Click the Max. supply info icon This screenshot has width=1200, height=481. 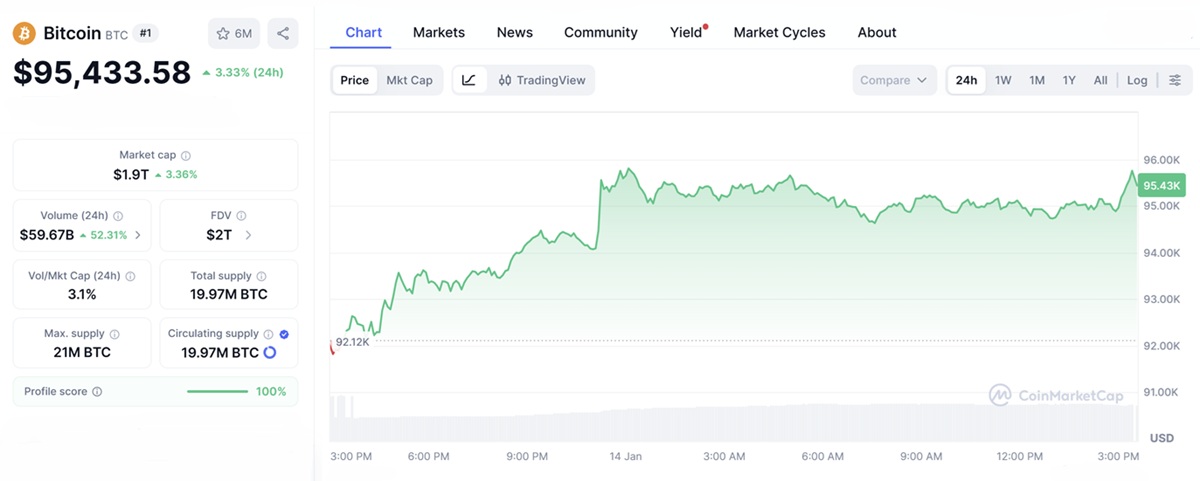tap(114, 334)
